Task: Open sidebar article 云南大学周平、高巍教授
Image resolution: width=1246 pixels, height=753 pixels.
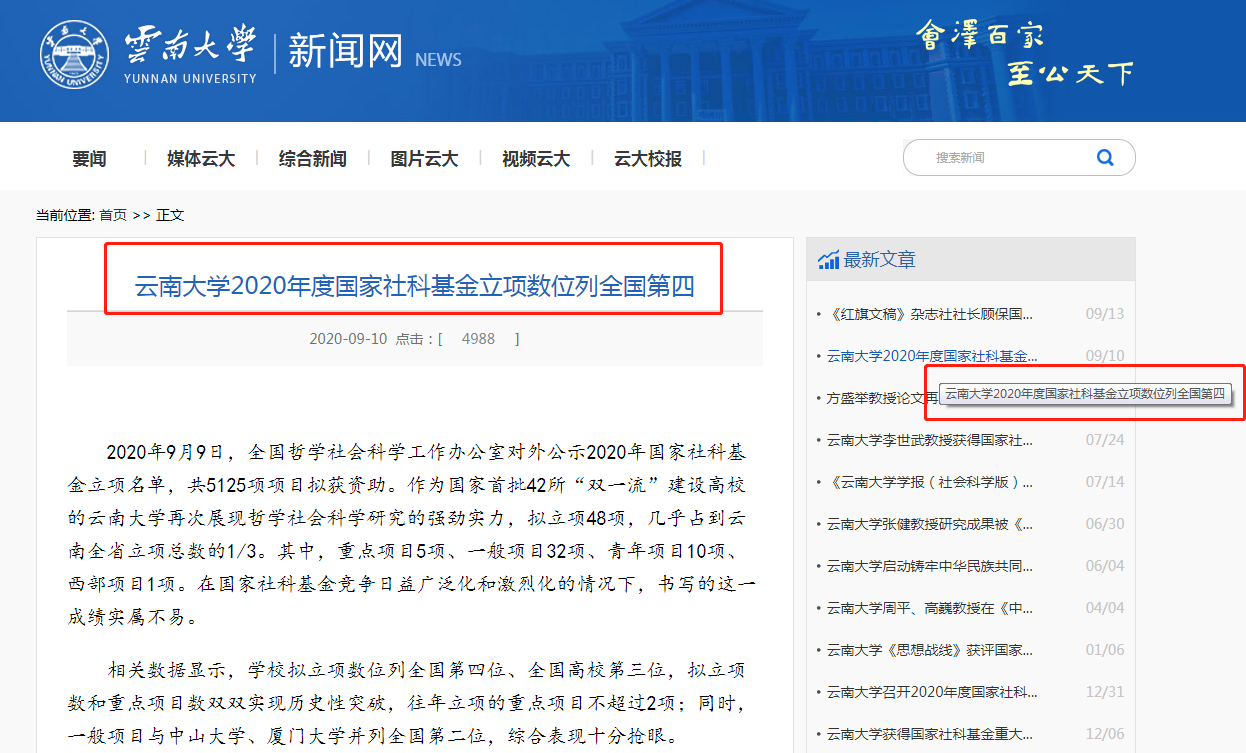Action: coord(930,608)
